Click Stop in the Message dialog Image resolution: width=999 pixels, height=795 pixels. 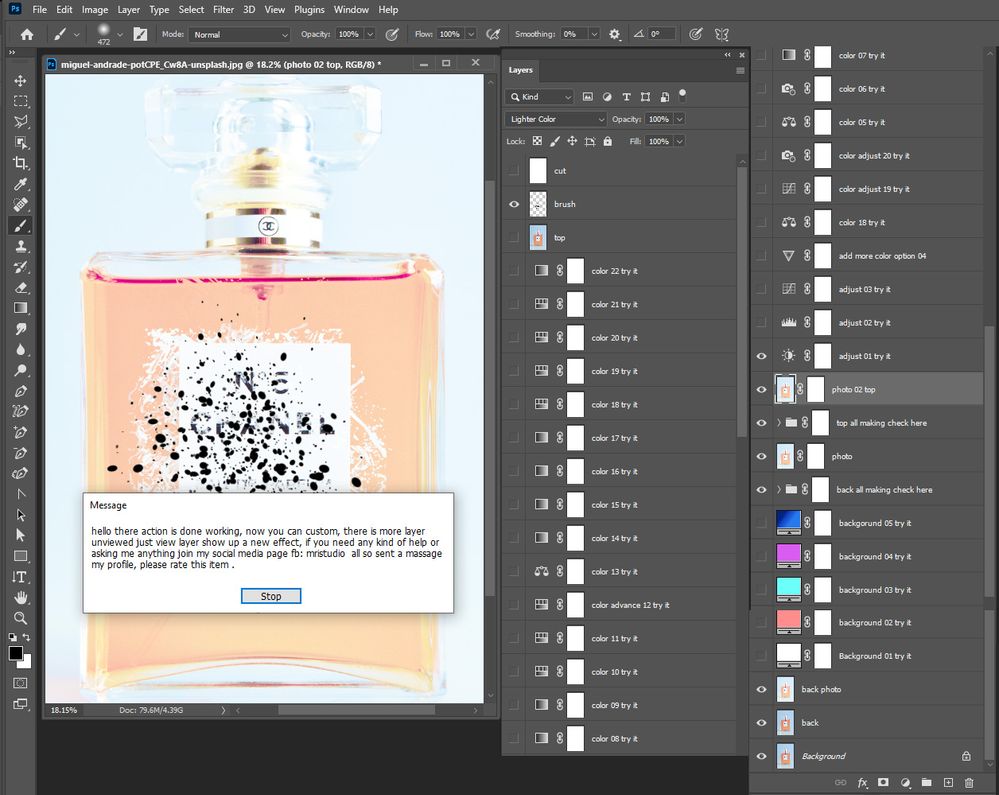pos(271,596)
